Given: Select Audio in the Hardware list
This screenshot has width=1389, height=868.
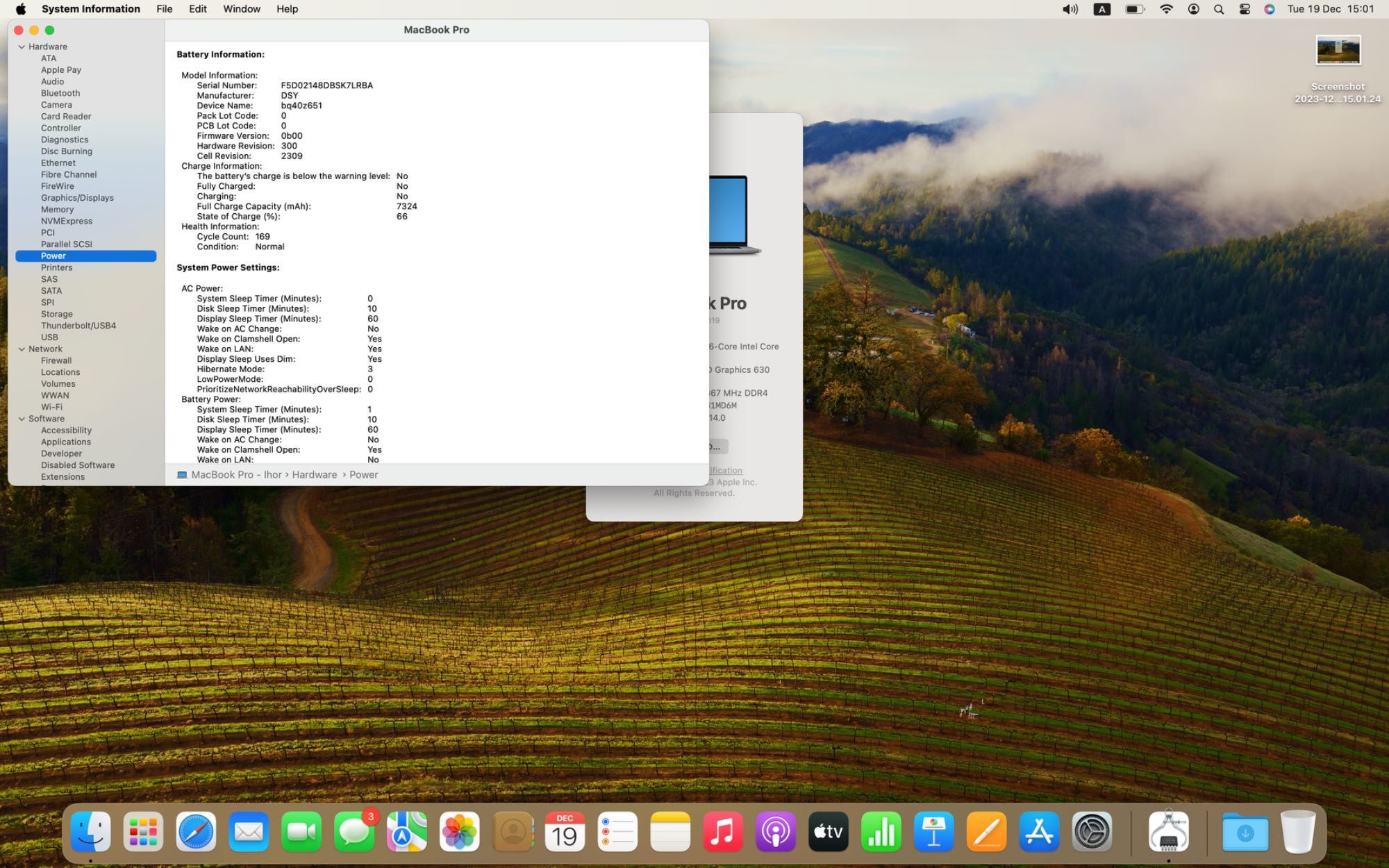Looking at the screenshot, I should pyautogui.click(x=52, y=81).
